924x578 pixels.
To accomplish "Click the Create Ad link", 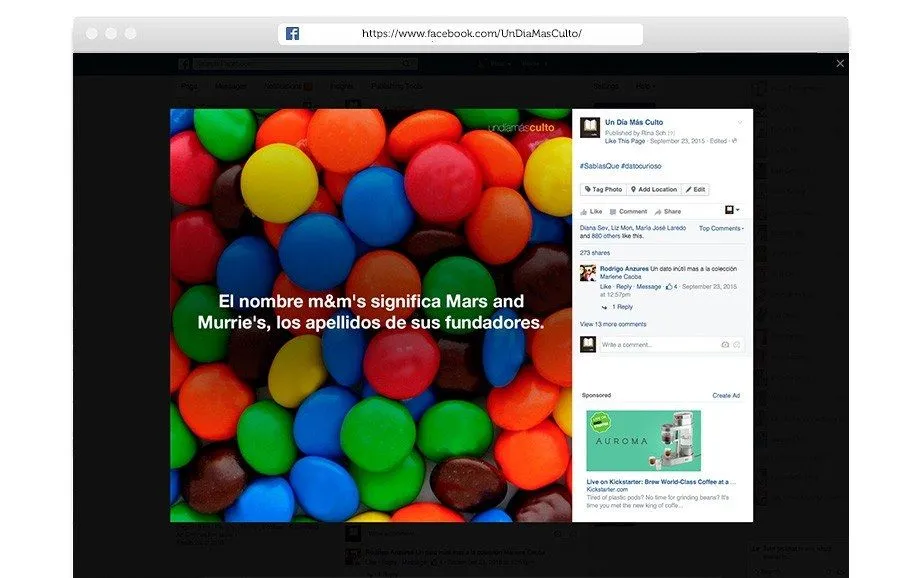I will point(726,395).
